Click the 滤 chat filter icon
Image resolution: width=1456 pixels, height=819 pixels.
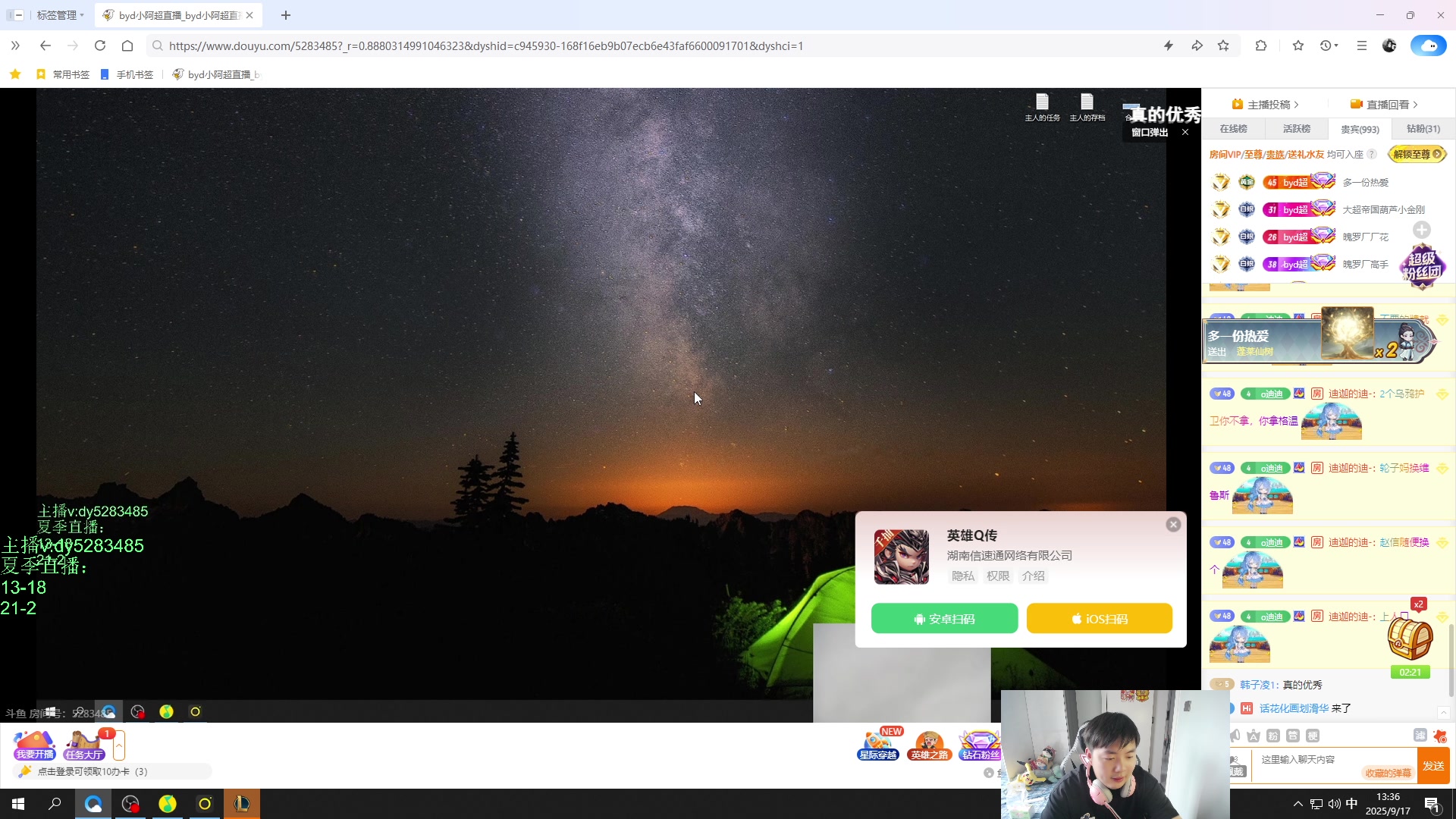point(1420,736)
